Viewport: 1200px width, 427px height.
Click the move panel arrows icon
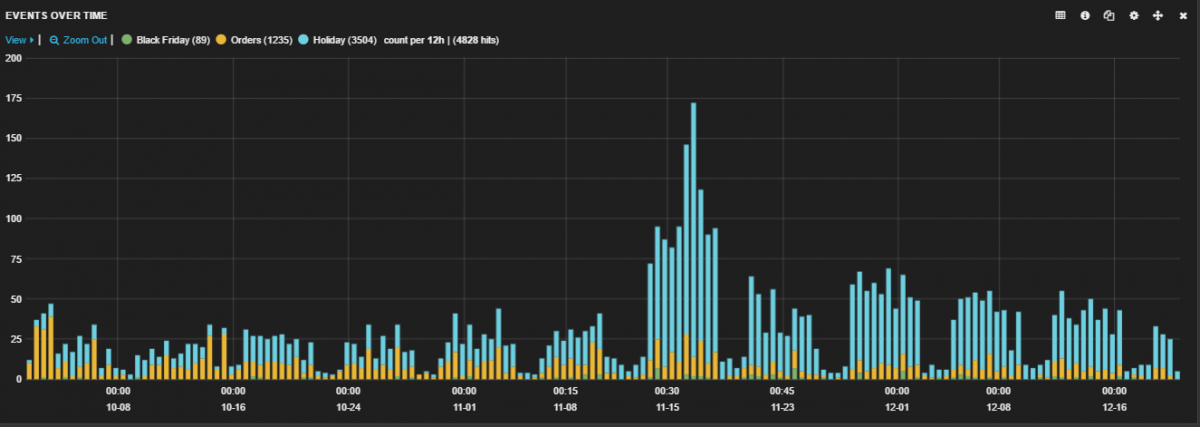[1158, 16]
